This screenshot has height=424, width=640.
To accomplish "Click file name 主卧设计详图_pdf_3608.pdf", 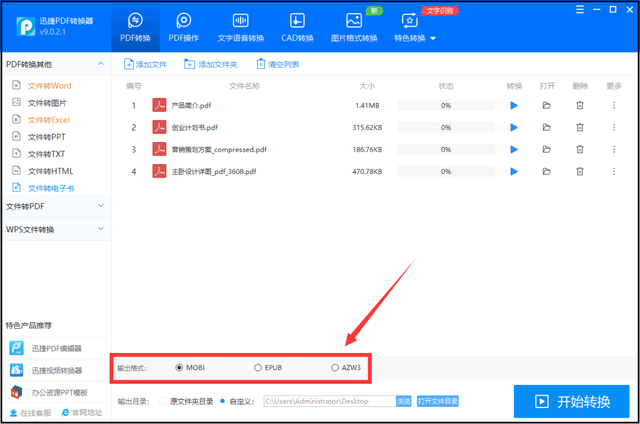I will tap(214, 171).
